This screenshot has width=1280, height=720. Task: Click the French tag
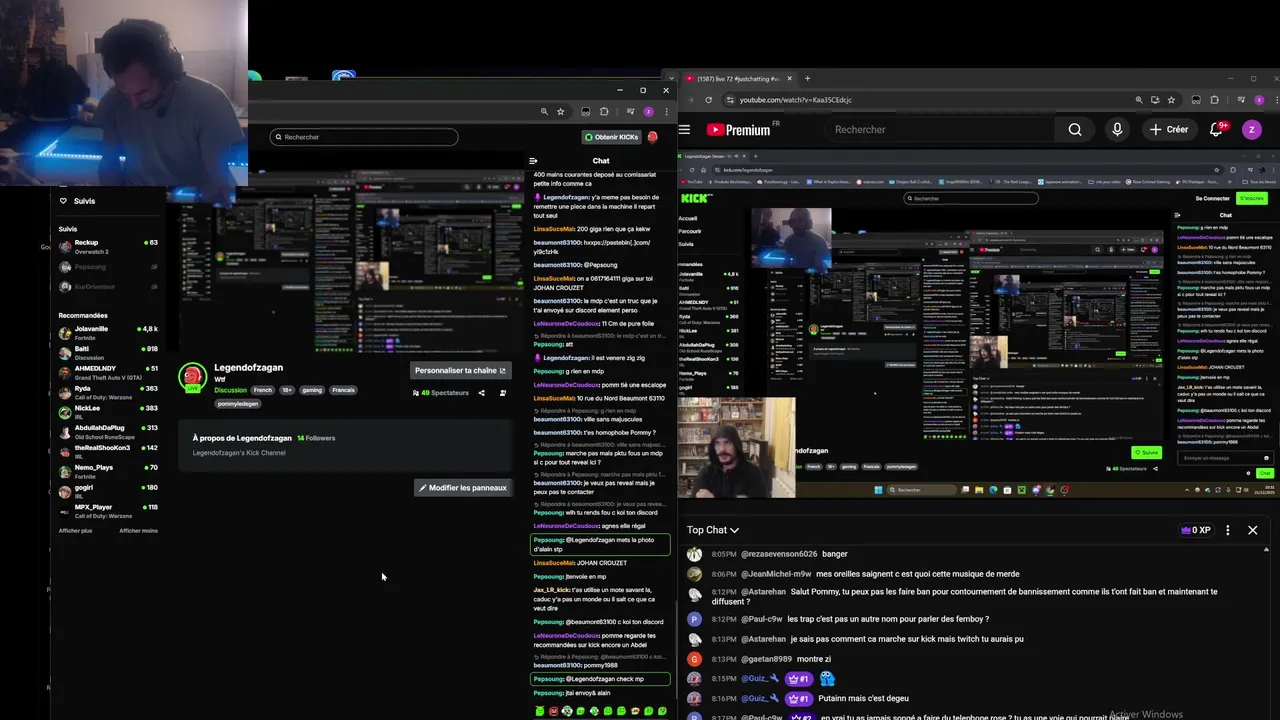point(262,390)
